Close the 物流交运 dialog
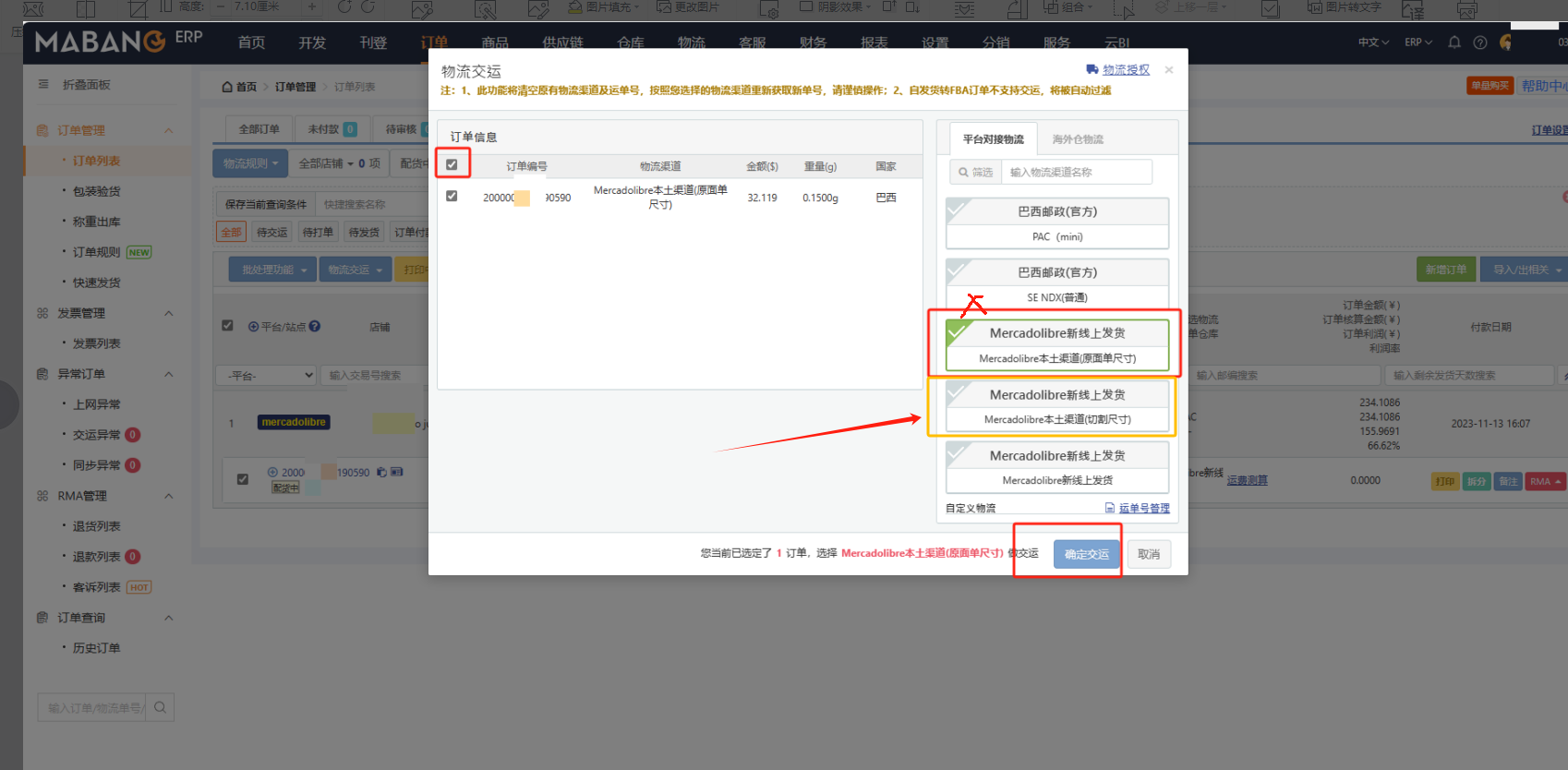The height and width of the screenshot is (770, 1568). pyautogui.click(x=1169, y=69)
